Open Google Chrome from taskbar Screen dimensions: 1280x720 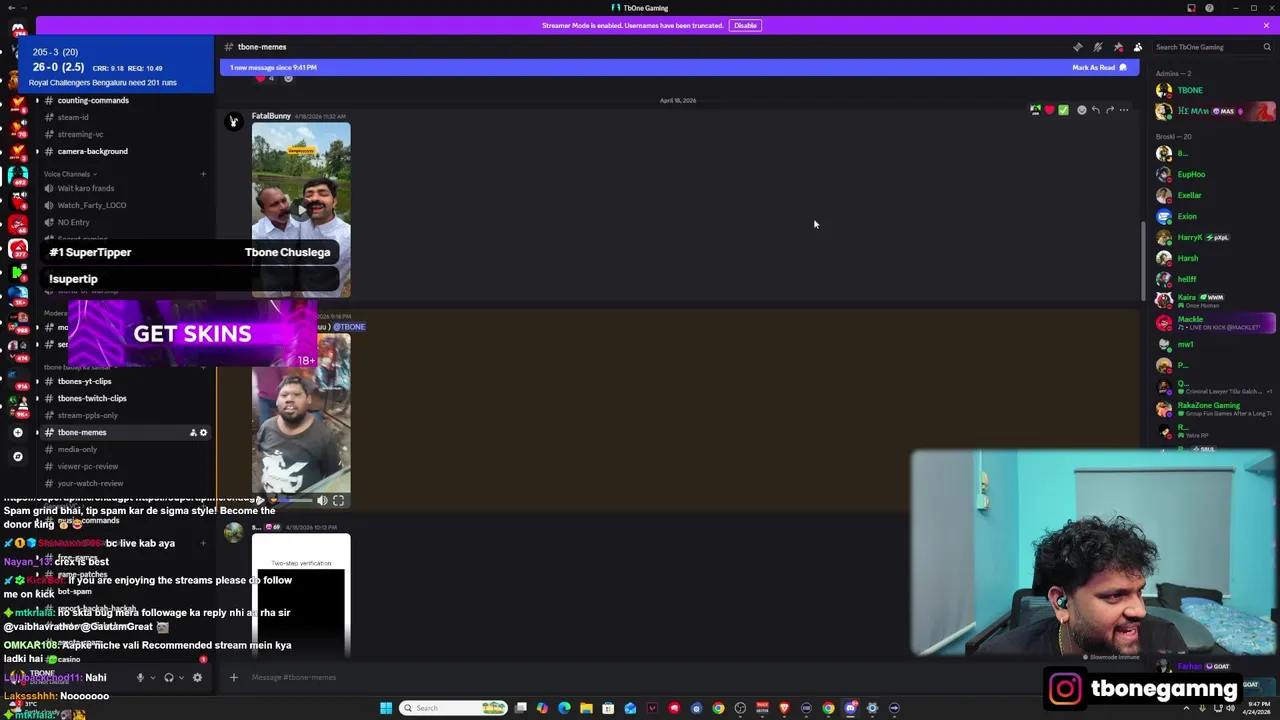coord(718,708)
